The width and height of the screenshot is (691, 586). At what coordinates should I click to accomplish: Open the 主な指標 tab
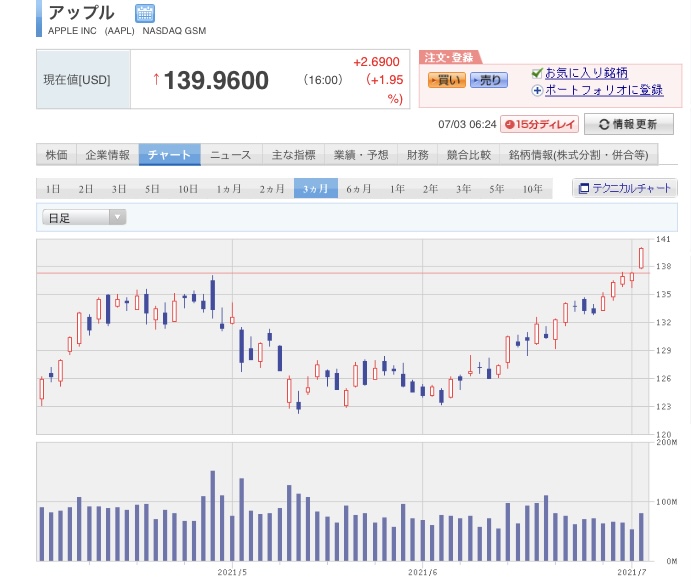293,155
